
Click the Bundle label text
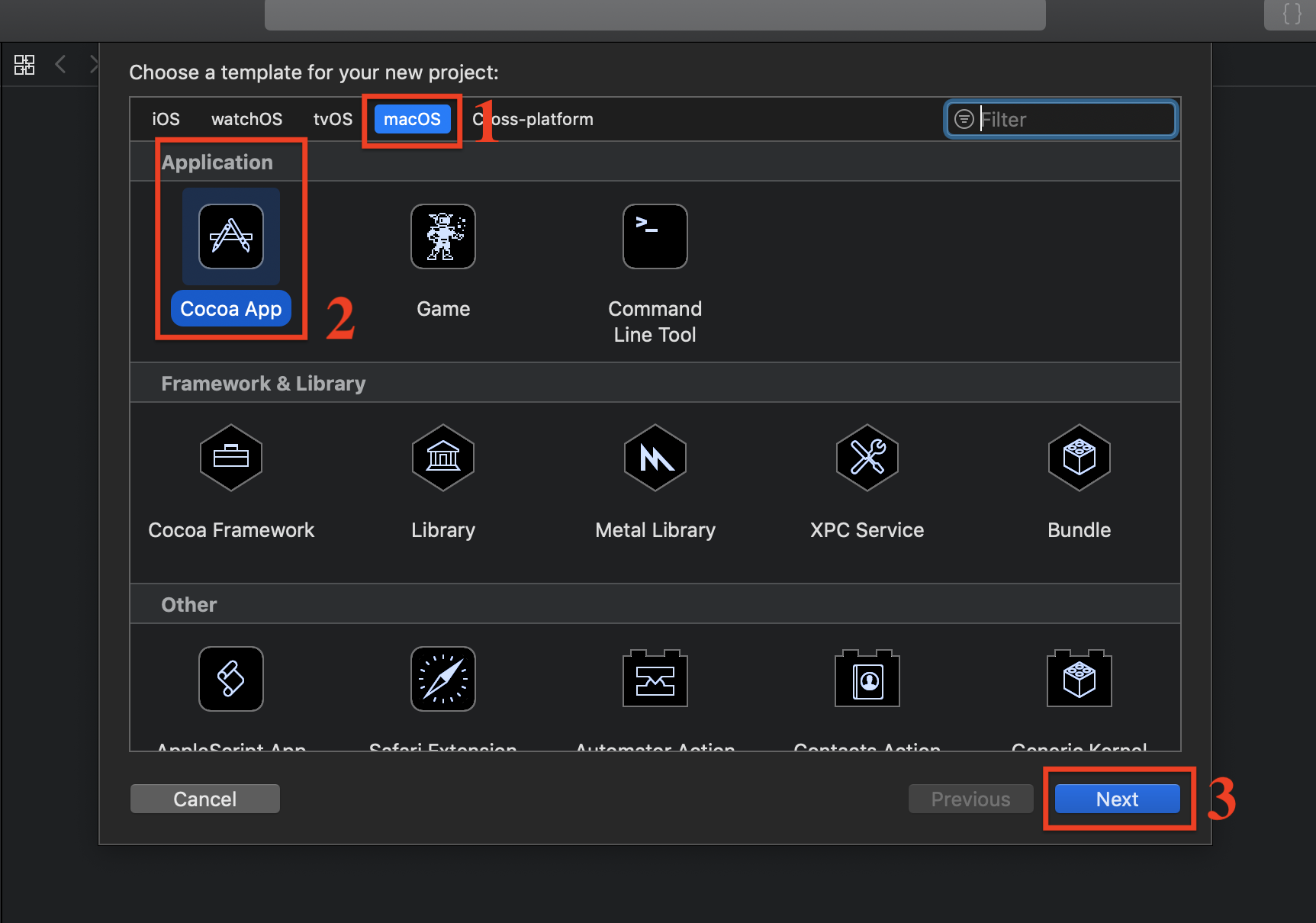(x=1080, y=530)
